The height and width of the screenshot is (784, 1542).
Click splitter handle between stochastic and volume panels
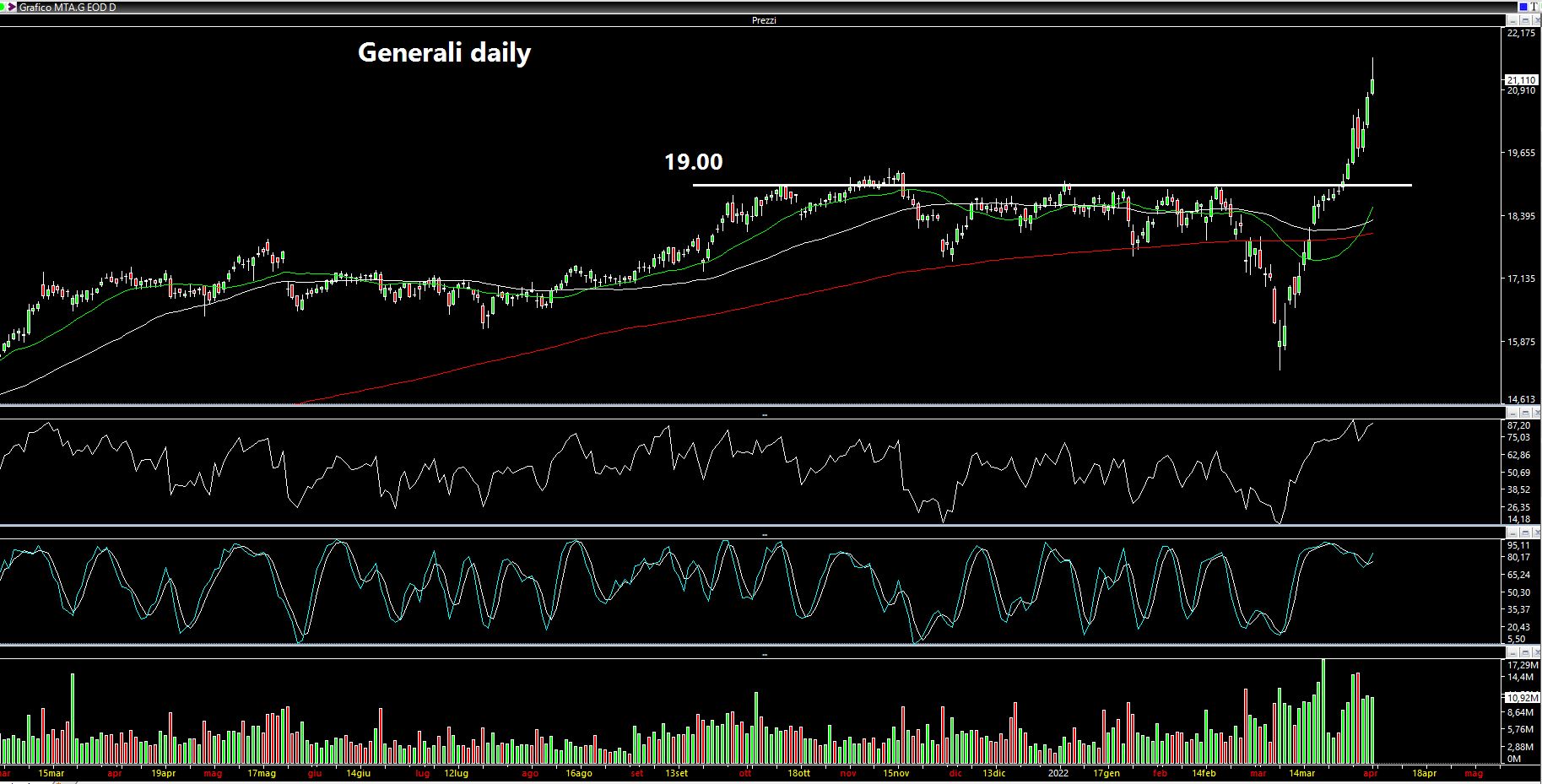click(765, 654)
